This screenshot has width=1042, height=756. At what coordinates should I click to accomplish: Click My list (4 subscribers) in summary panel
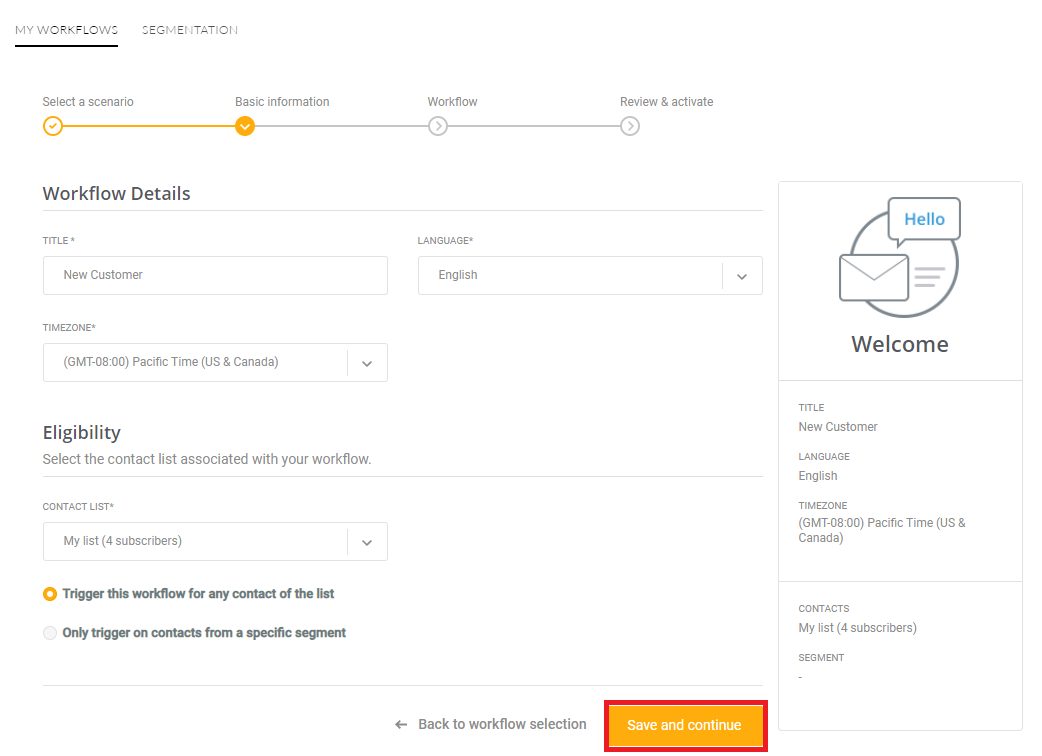pyautogui.click(x=857, y=628)
